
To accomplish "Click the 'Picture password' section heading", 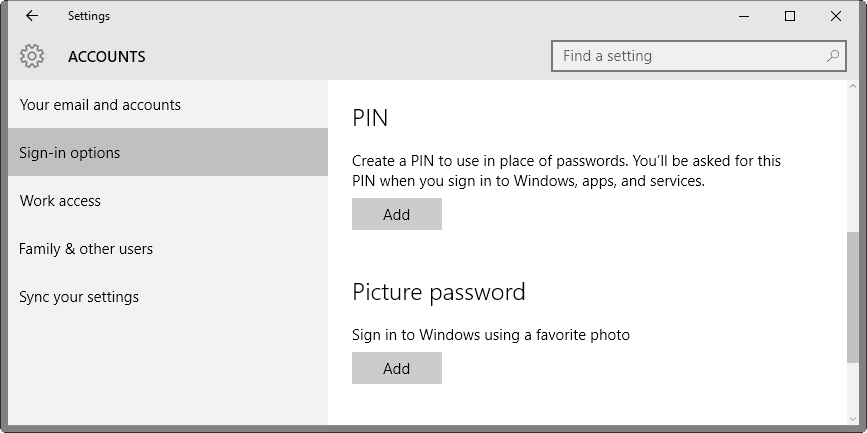I will 439,292.
